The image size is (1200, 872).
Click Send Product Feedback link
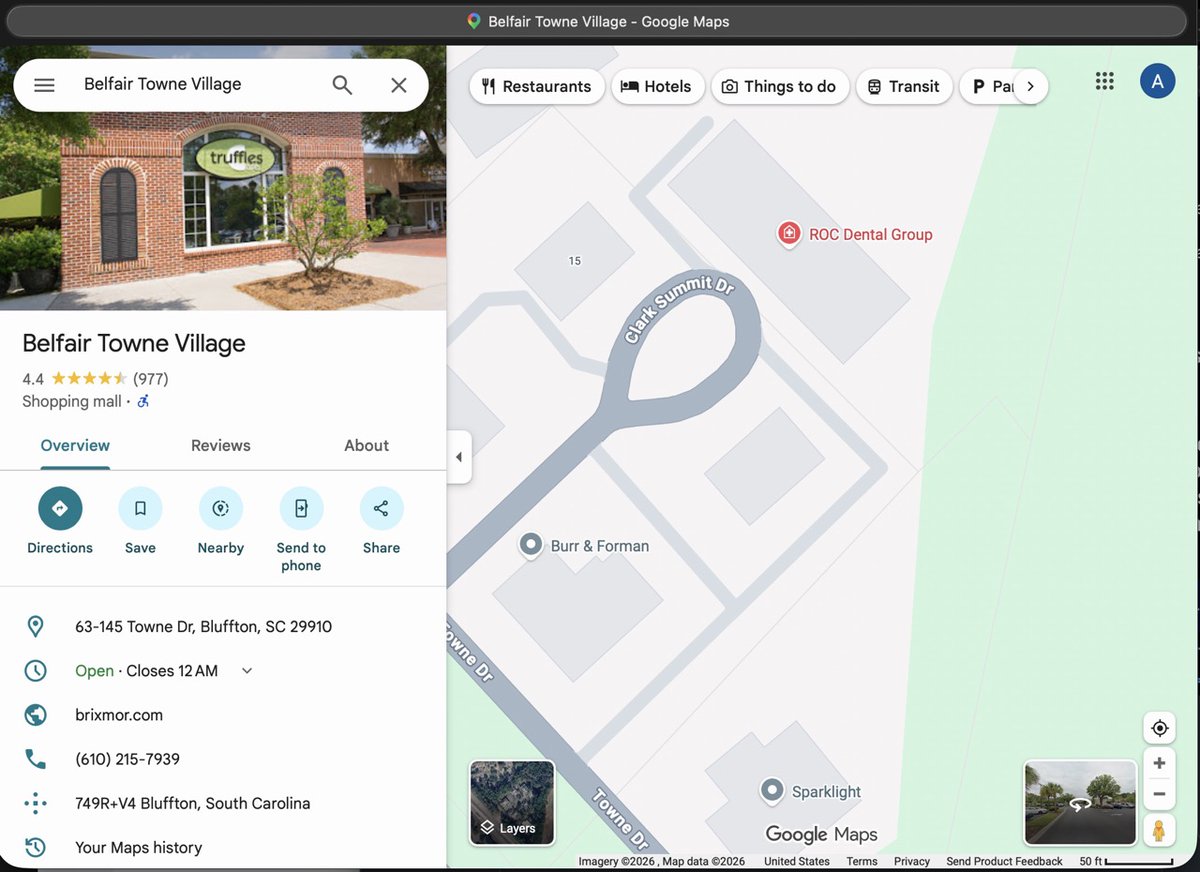coord(1004,861)
